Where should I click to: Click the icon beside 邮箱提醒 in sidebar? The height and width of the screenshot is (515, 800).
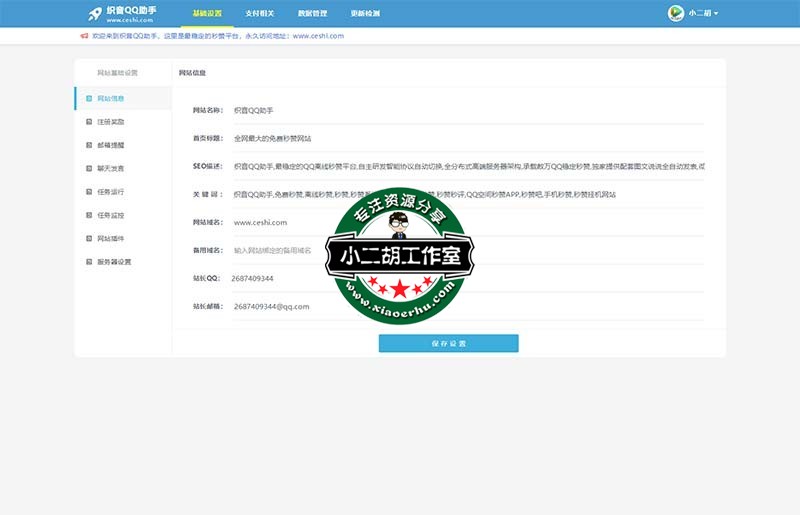[x=88, y=145]
